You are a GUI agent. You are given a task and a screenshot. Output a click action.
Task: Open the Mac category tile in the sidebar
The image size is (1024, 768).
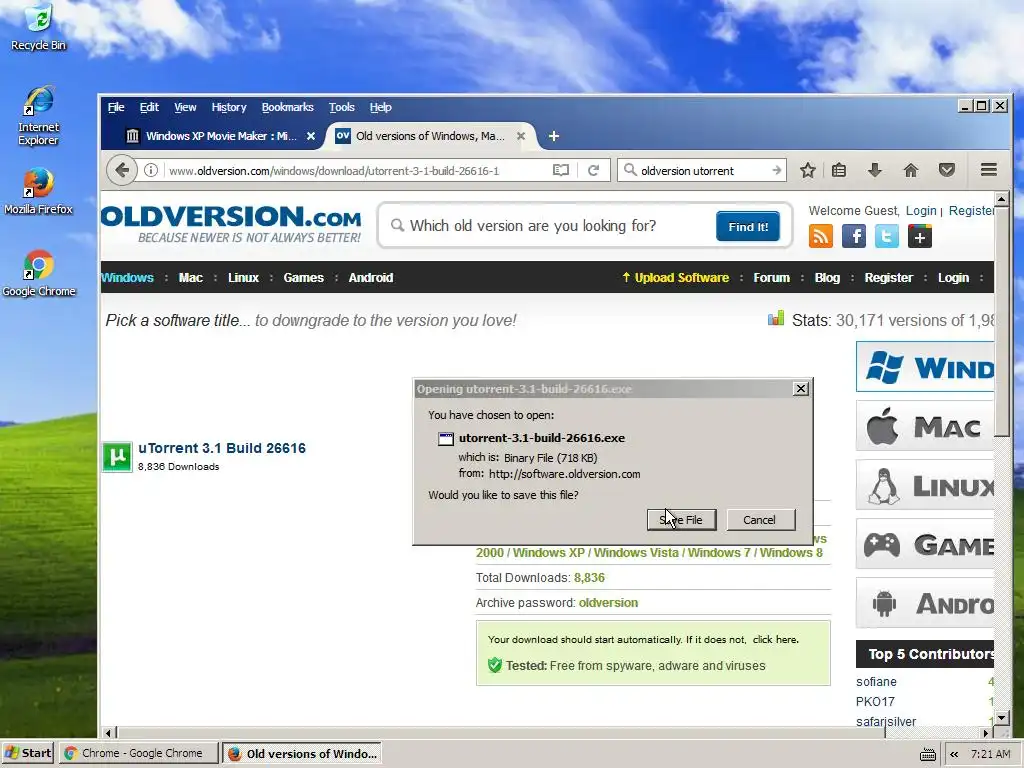[x=925, y=426]
